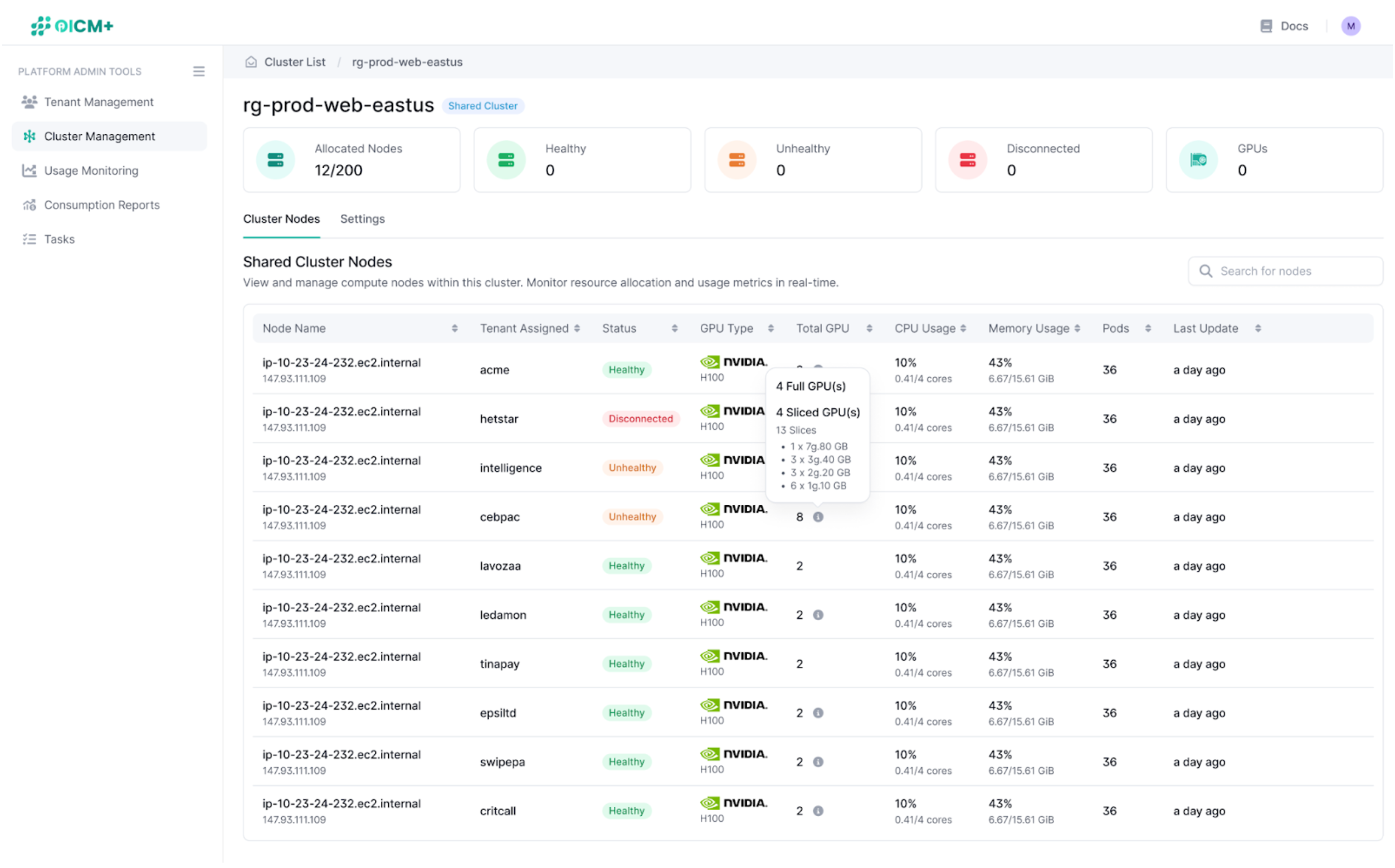Select the Cluster Nodes tab
This screenshot has height=868, width=1395.
(x=281, y=219)
